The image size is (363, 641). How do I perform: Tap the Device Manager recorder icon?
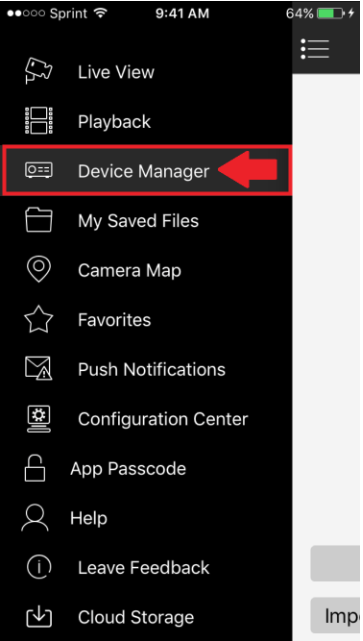point(38,170)
